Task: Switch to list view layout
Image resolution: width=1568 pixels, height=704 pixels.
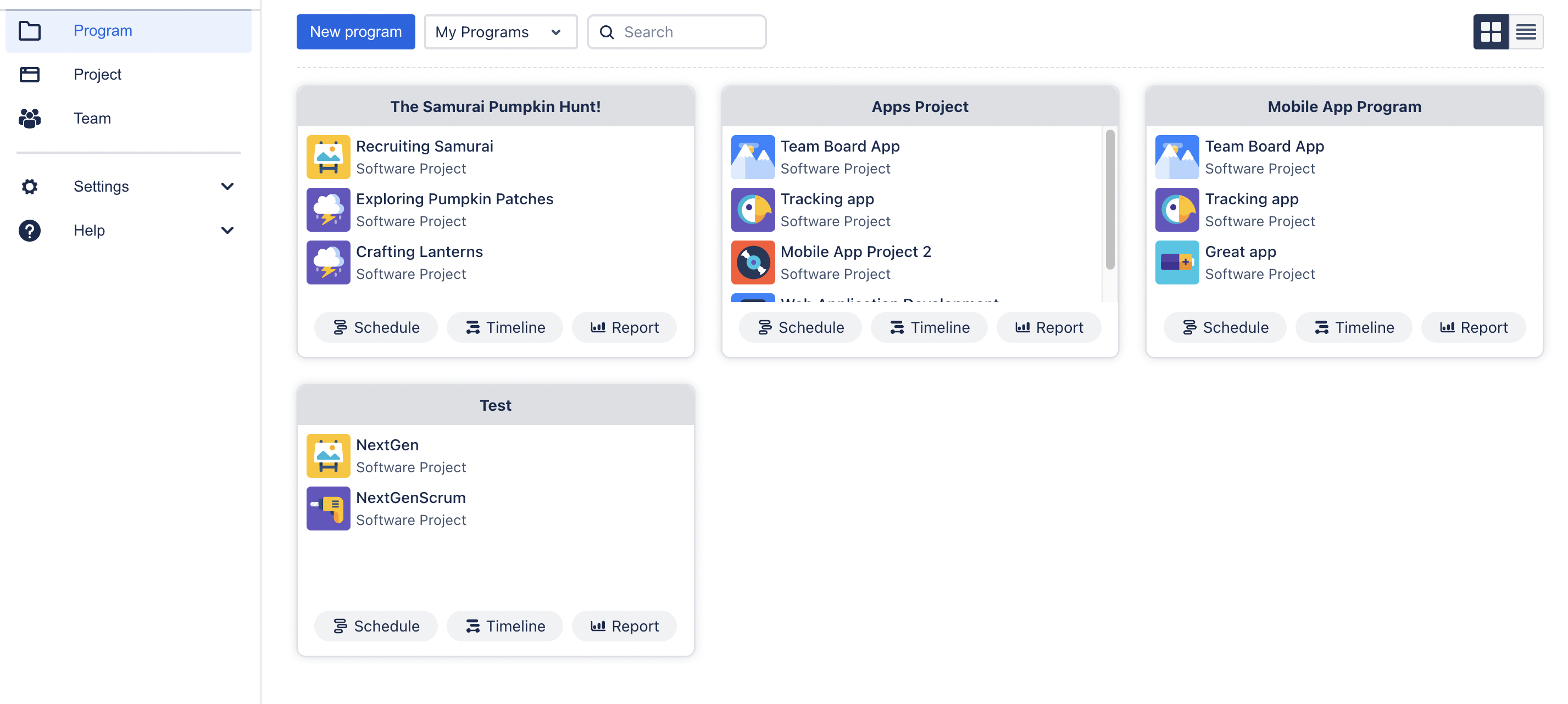Action: pyautogui.click(x=1525, y=32)
